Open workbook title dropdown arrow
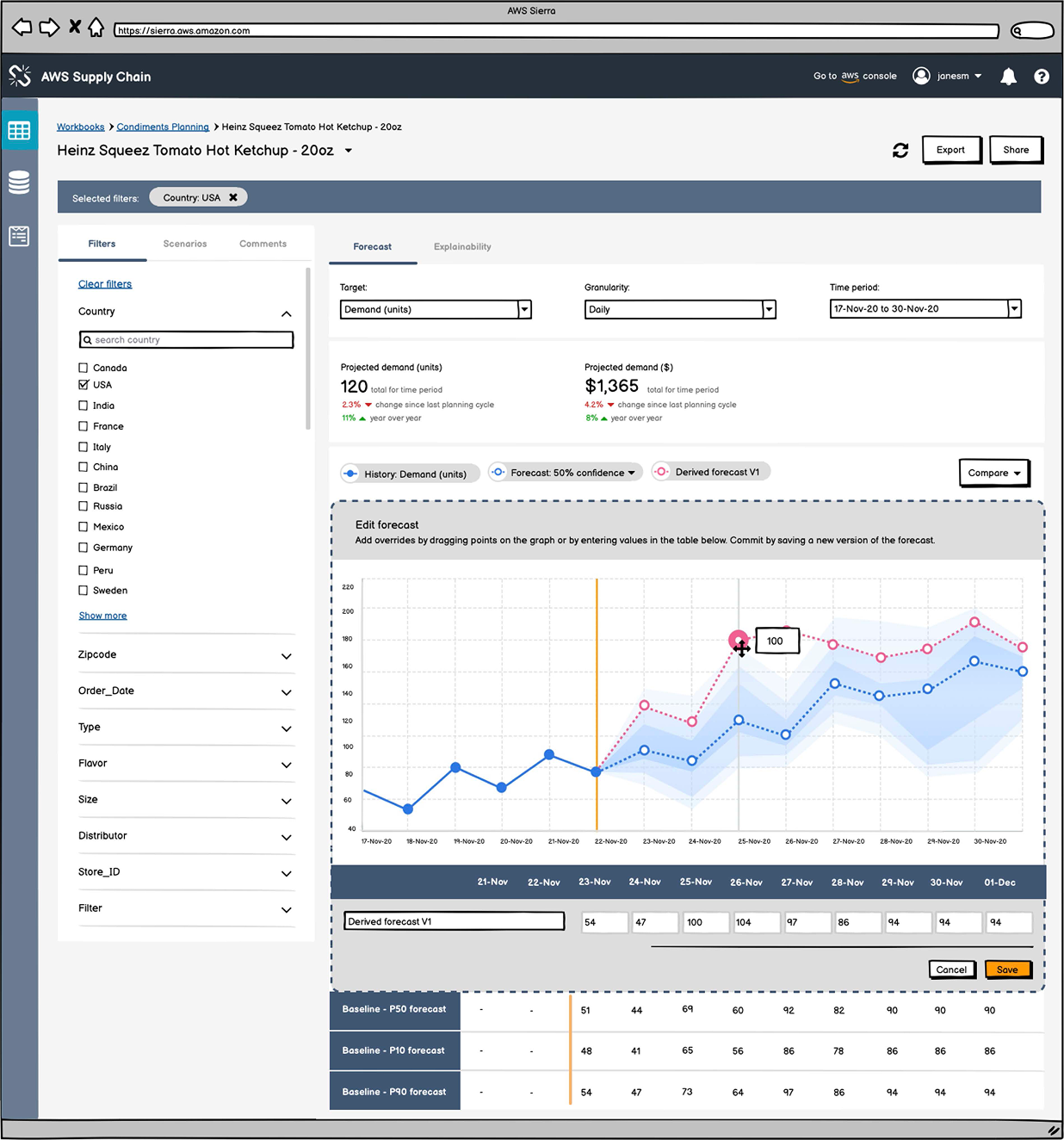1064x1140 pixels. pos(349,151)
